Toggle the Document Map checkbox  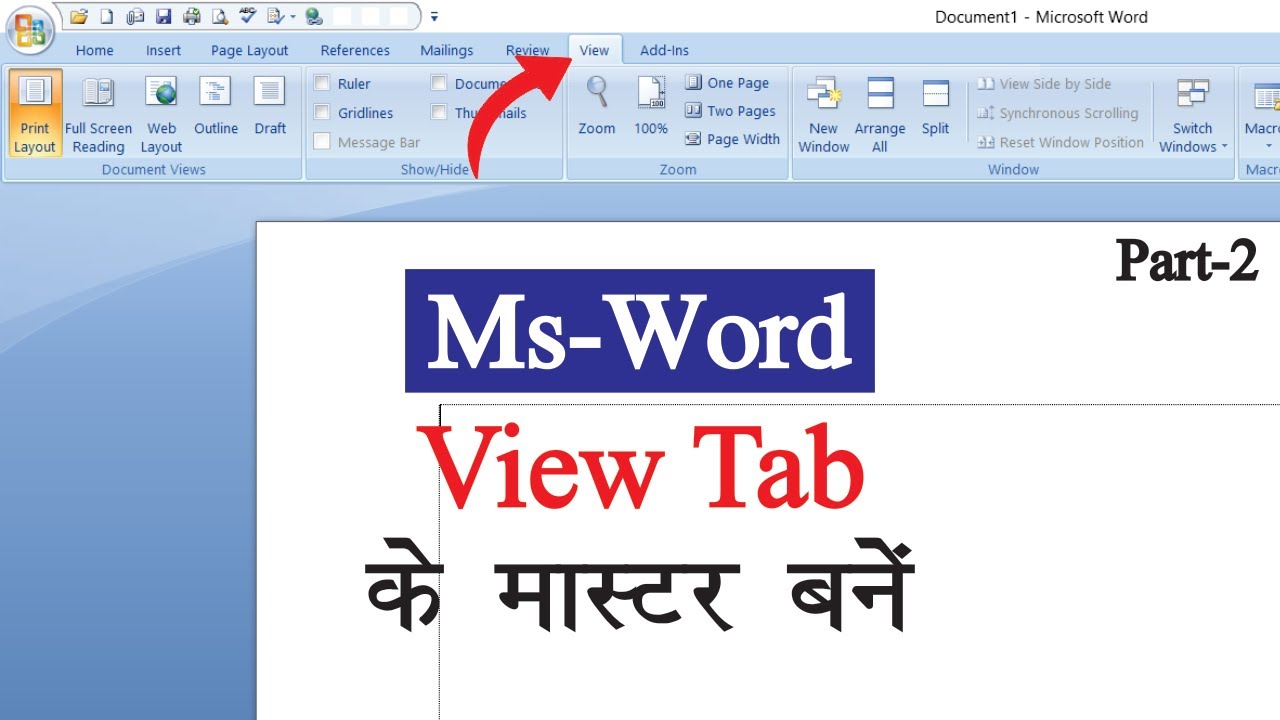coord(439,84)
